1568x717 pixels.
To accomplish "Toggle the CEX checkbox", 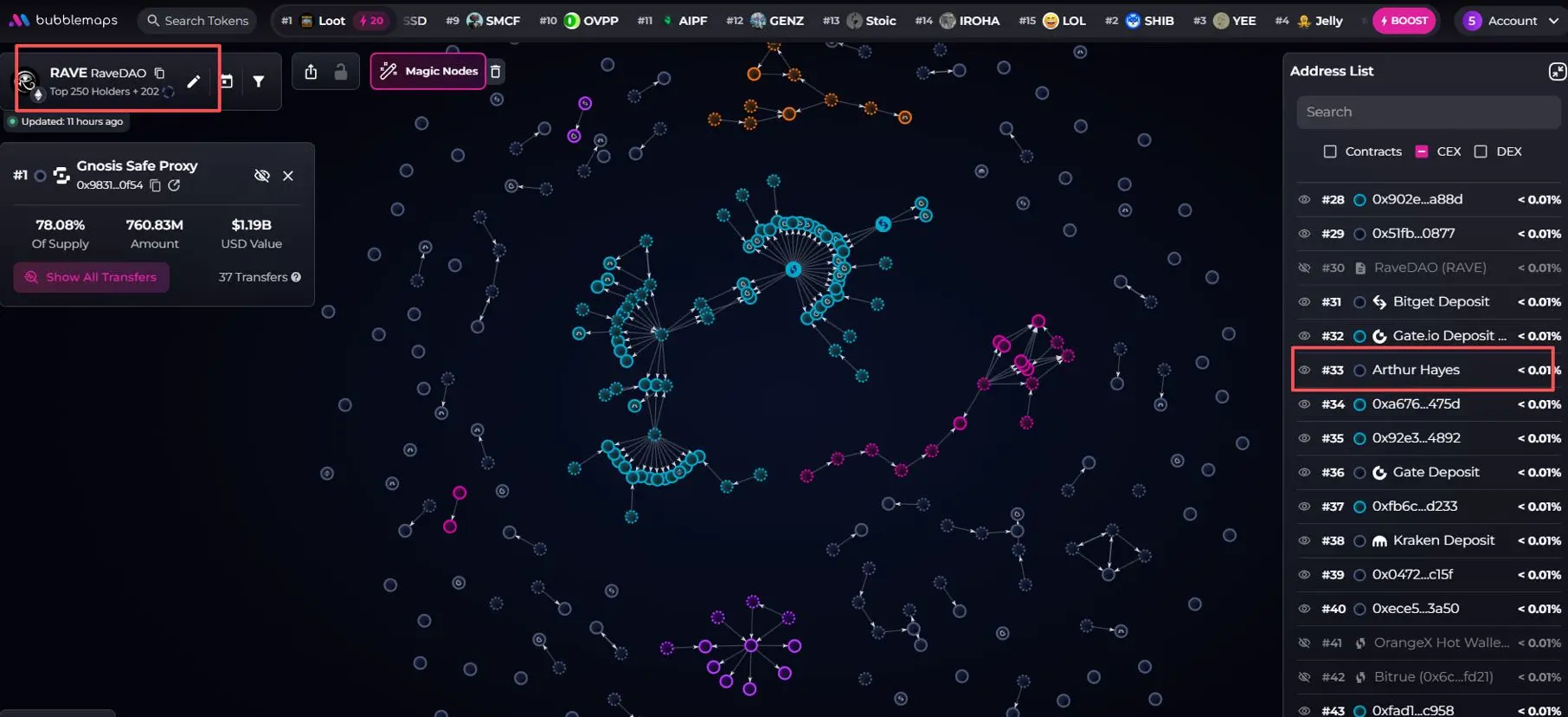I will click(1421, 152).
